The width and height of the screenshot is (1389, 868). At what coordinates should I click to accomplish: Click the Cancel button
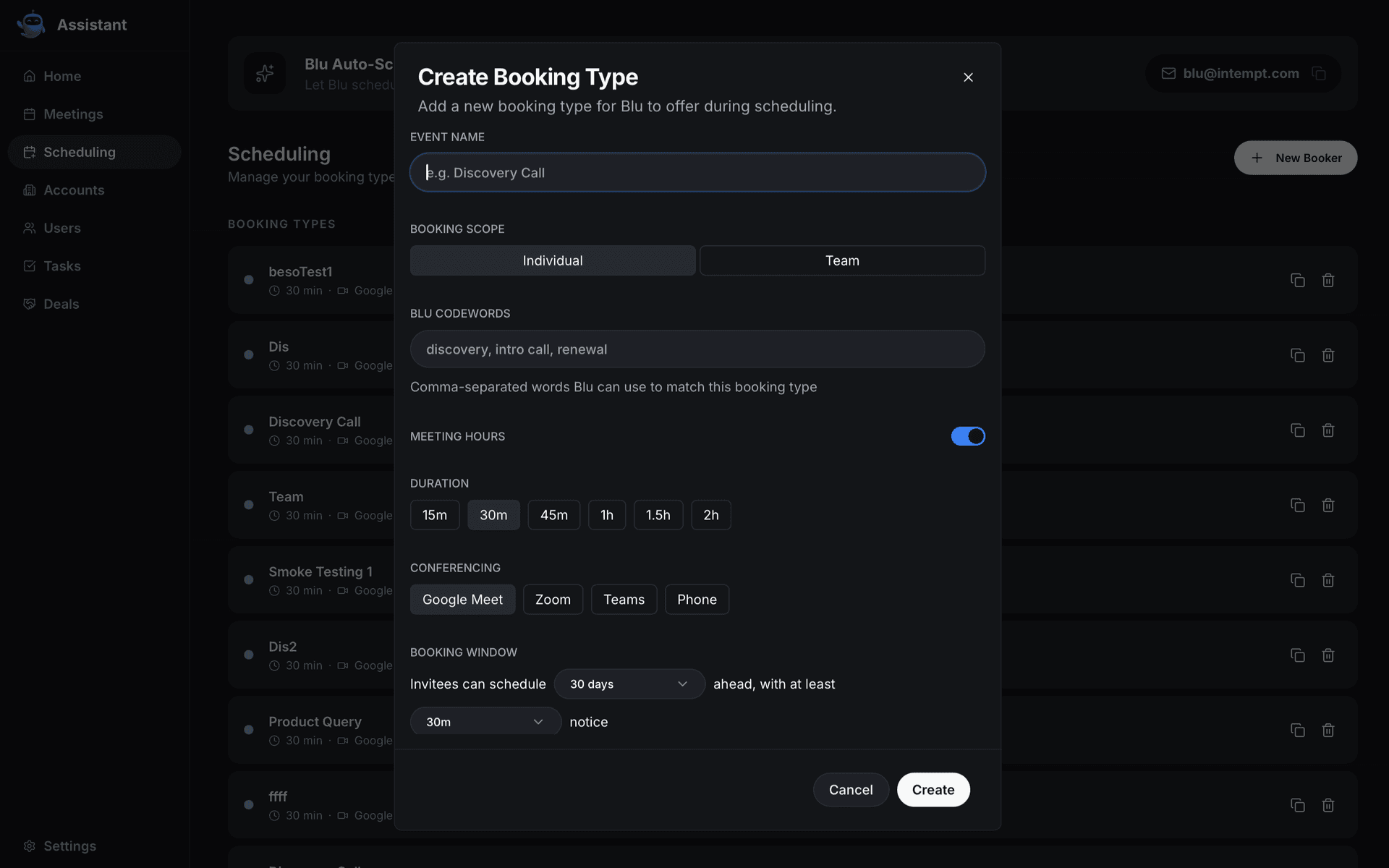coord(851,790)
